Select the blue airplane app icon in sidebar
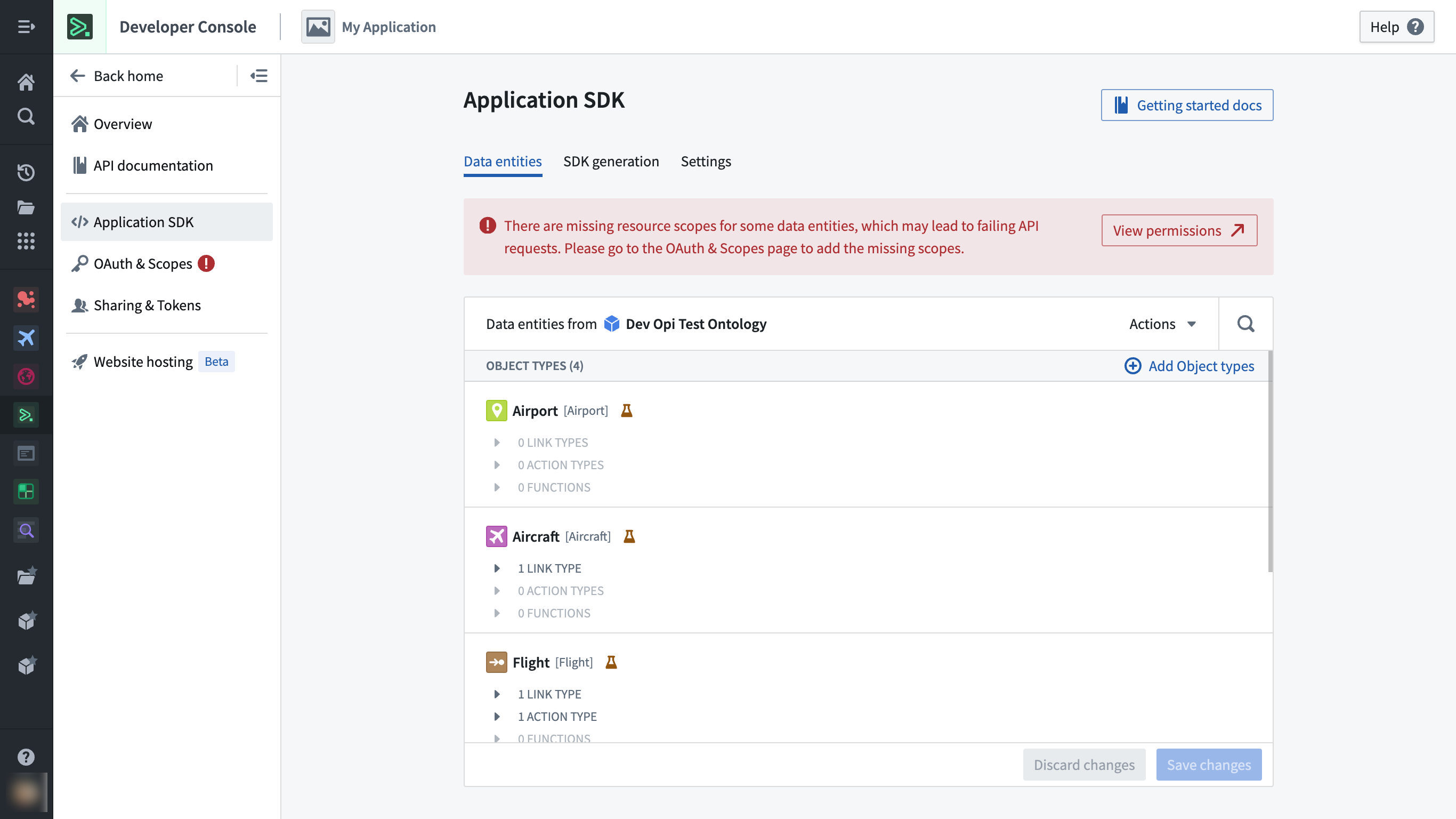Screen dimensions: 1456x819 tap(26, 338)
